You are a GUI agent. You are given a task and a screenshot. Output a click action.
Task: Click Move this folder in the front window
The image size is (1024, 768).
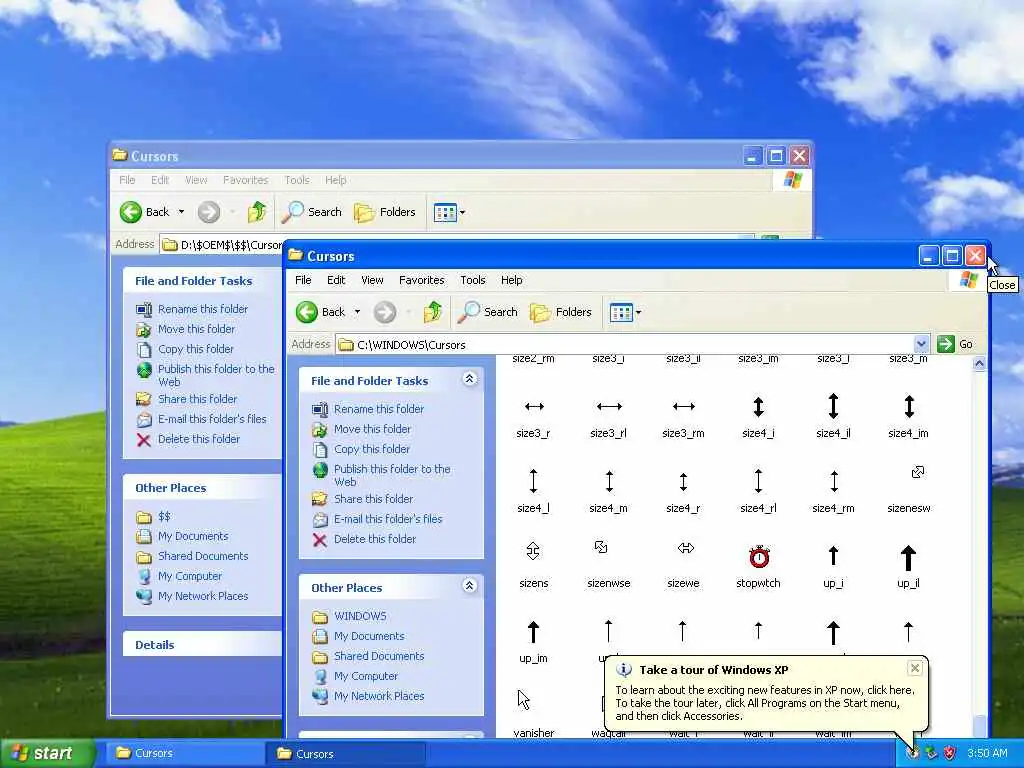[x=372, y=429]
